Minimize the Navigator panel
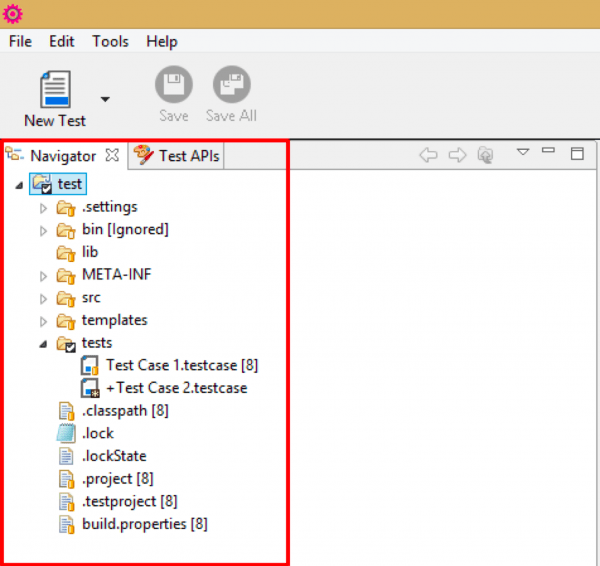 pyautogui.click(x=548, y=150)
